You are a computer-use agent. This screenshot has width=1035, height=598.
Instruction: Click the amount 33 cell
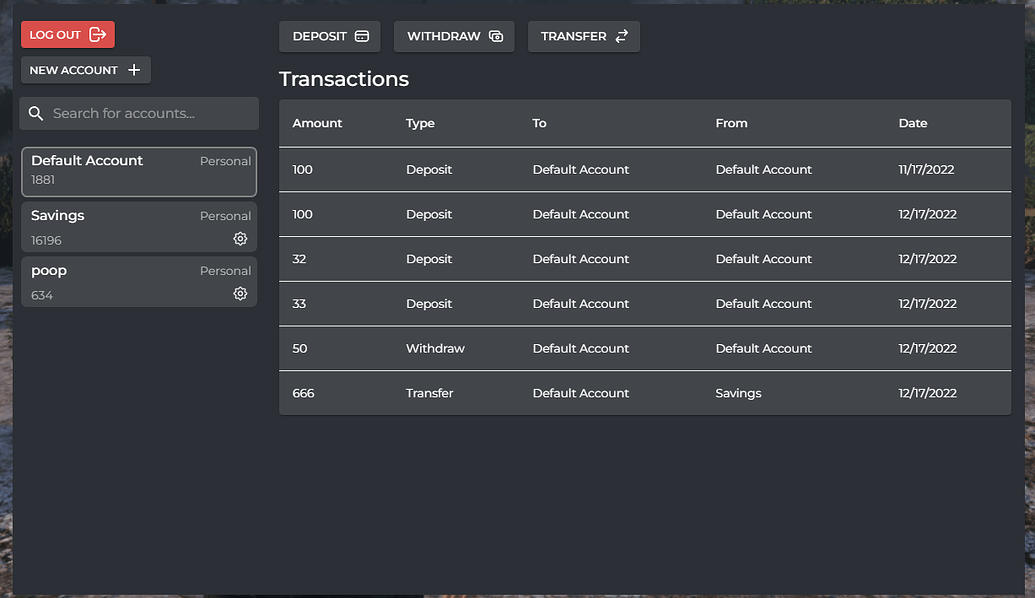pos(299,304)
